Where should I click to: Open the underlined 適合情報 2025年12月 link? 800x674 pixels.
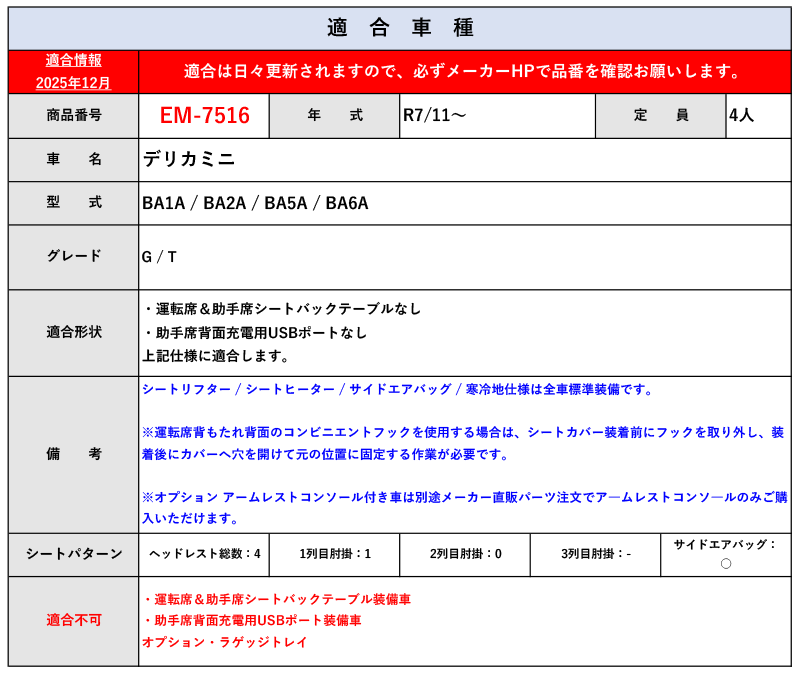73,72
